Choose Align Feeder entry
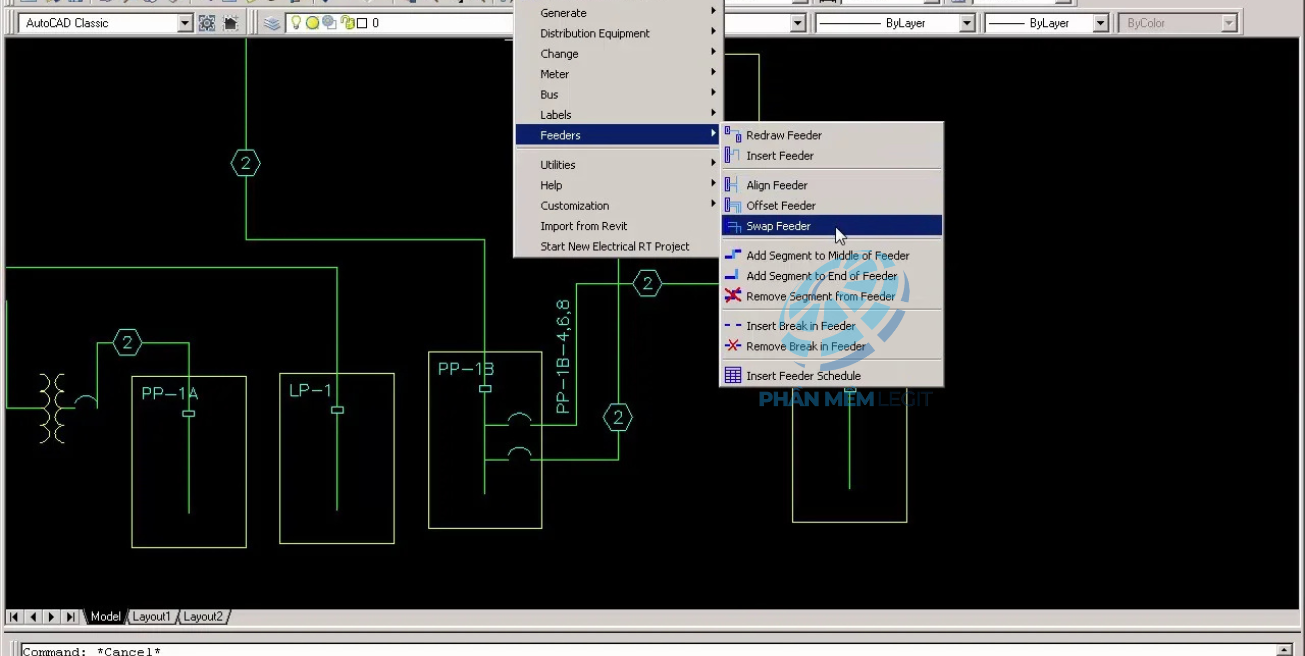 coord(832,185)
